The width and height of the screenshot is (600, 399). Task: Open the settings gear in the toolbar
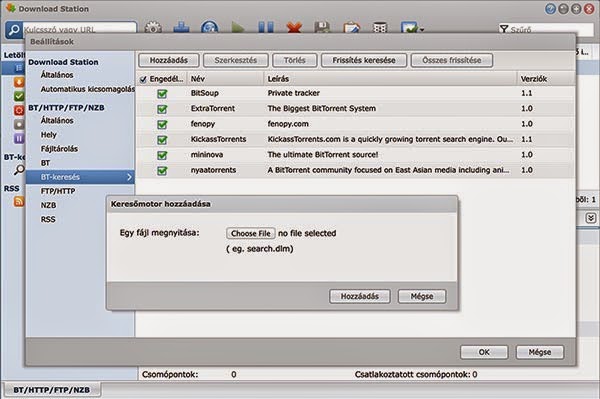click(153, 28)
